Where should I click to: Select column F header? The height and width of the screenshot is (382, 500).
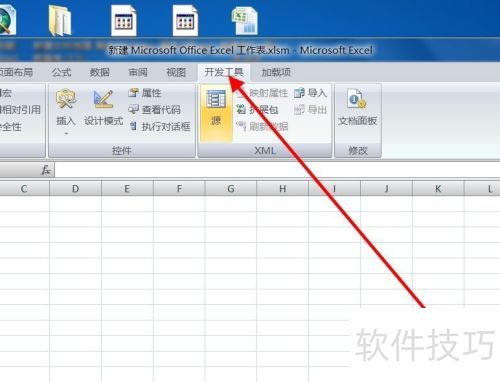179,189
